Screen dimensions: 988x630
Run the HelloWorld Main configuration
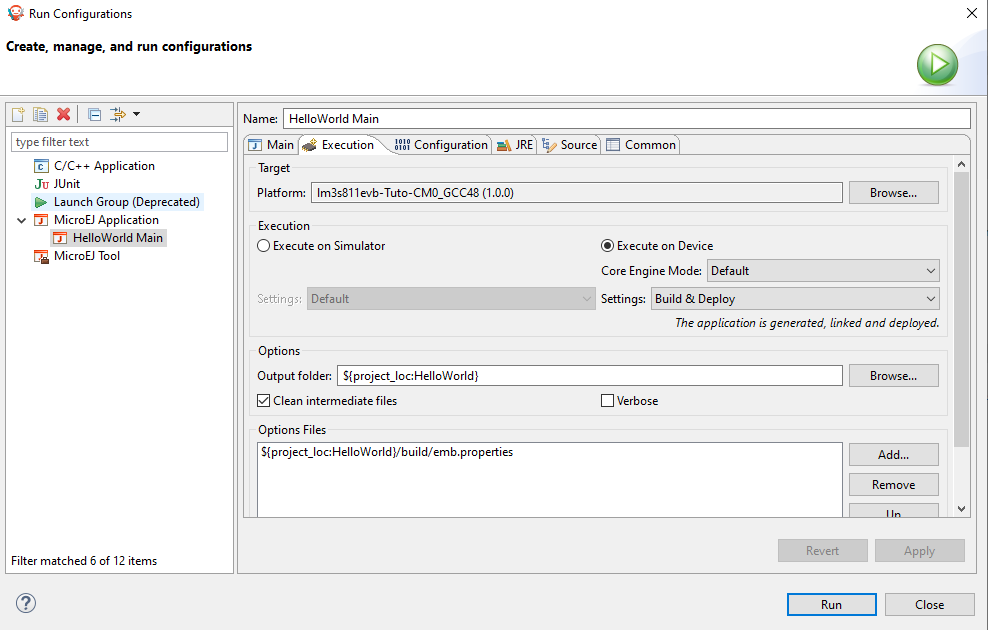point(831,604)
